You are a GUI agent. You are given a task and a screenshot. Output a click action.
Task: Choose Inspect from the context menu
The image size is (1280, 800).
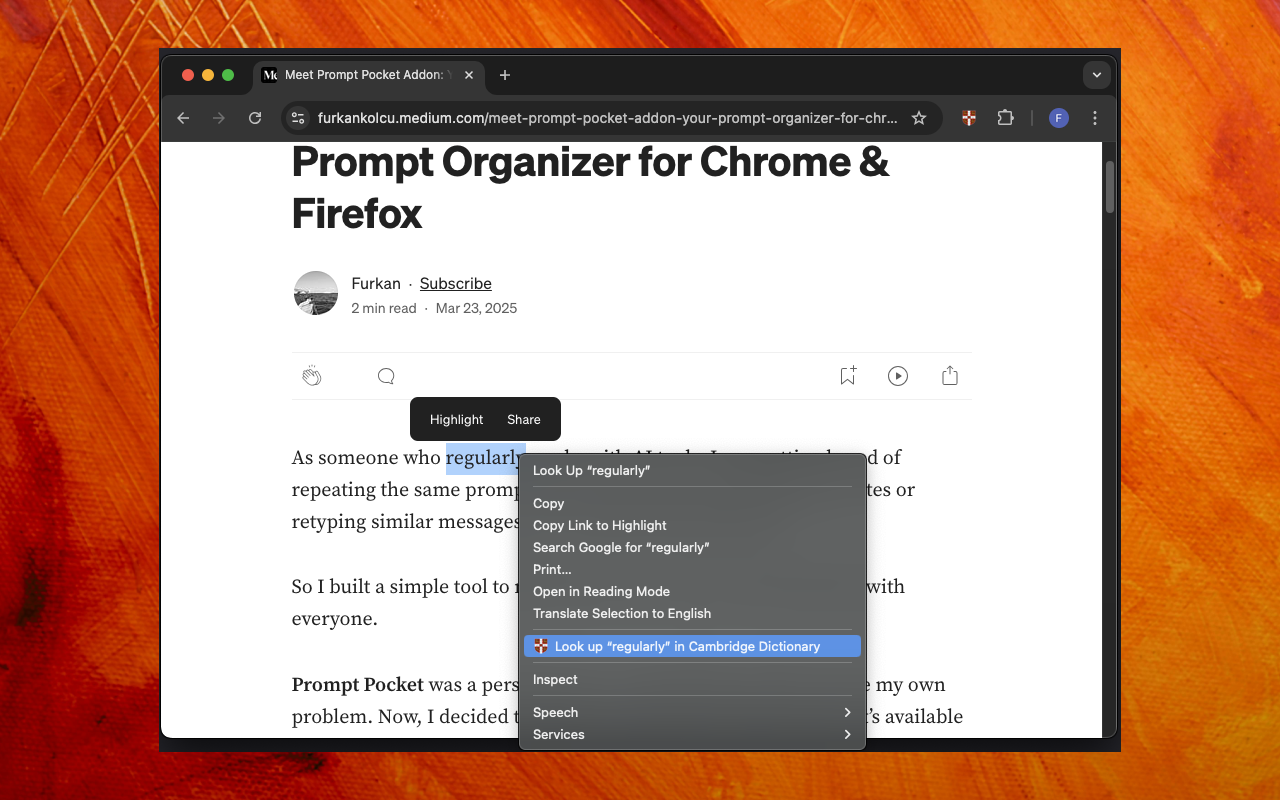692,679
